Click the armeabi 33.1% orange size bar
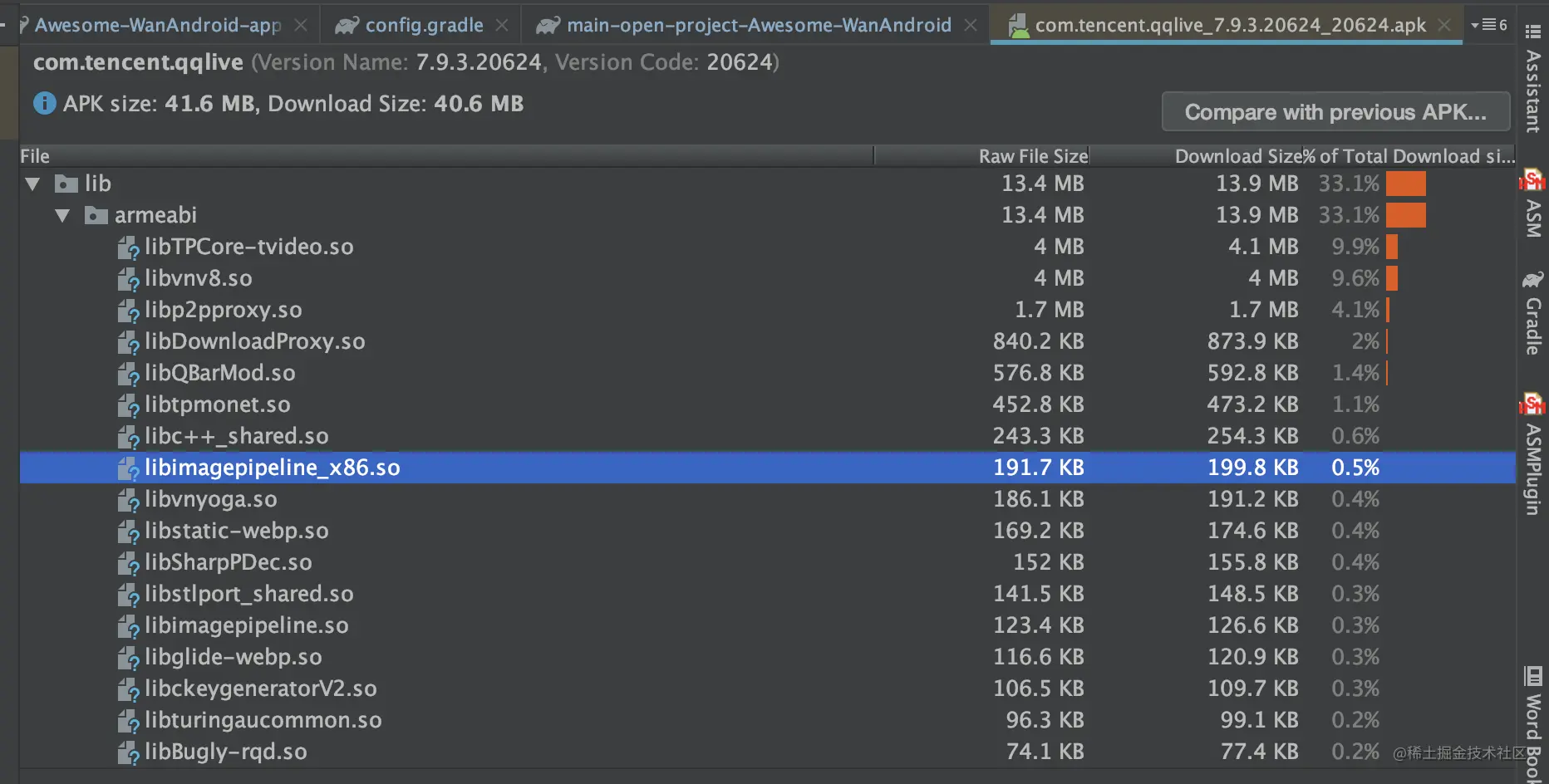 coord(1406,215)
